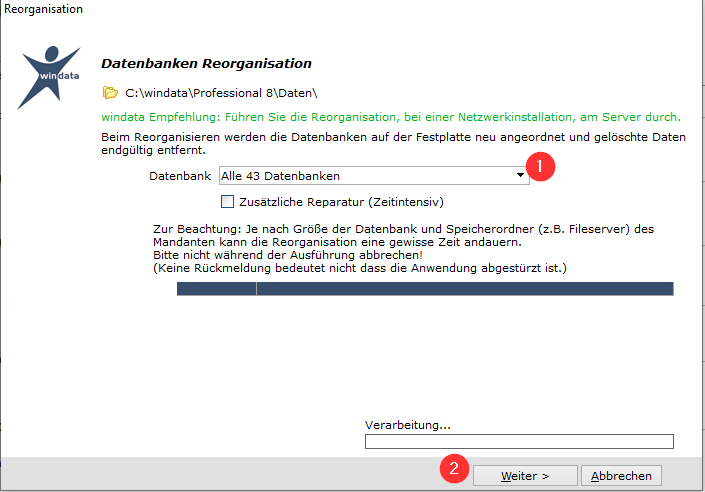Click the Weiter > button
Viewport: 705px width, 492px height.
click(525, 476)
